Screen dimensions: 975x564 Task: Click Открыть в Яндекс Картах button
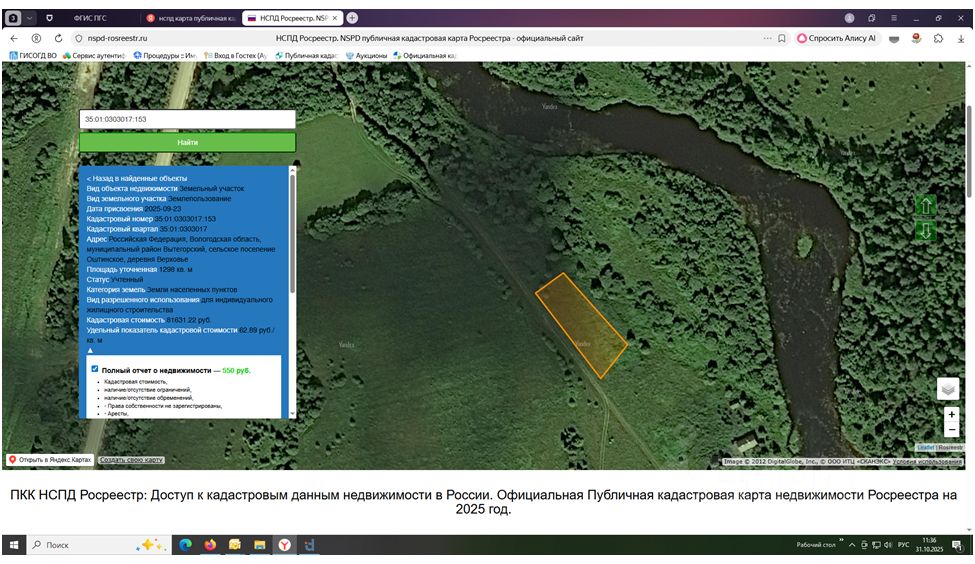click(x=50, y=460)
